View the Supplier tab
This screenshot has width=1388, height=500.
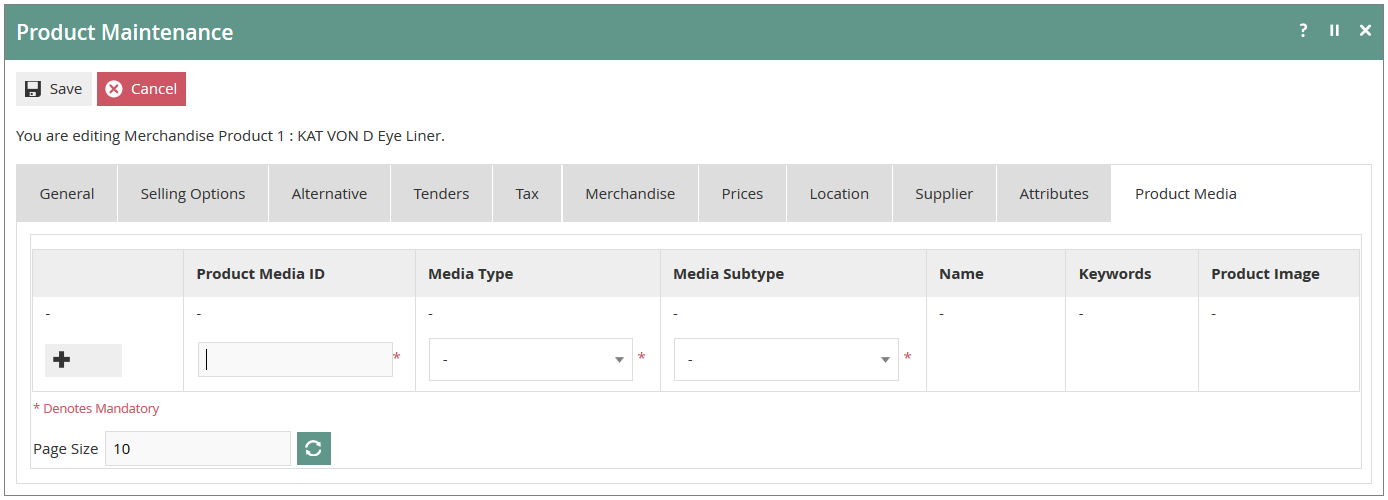point(944,194)
